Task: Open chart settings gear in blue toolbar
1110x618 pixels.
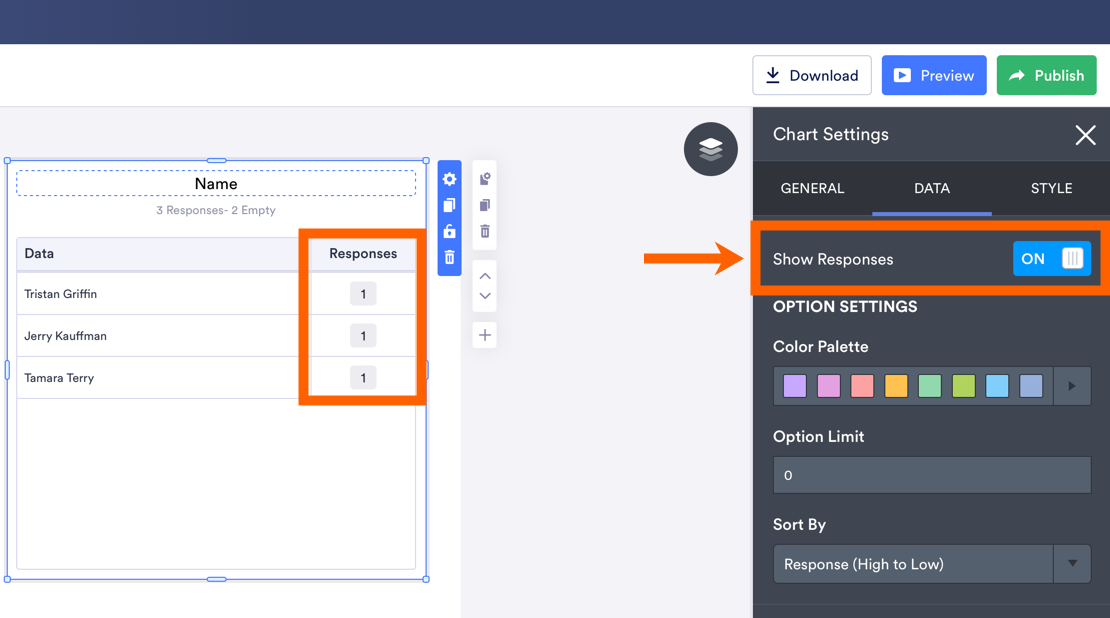Action: coord(450,180)
